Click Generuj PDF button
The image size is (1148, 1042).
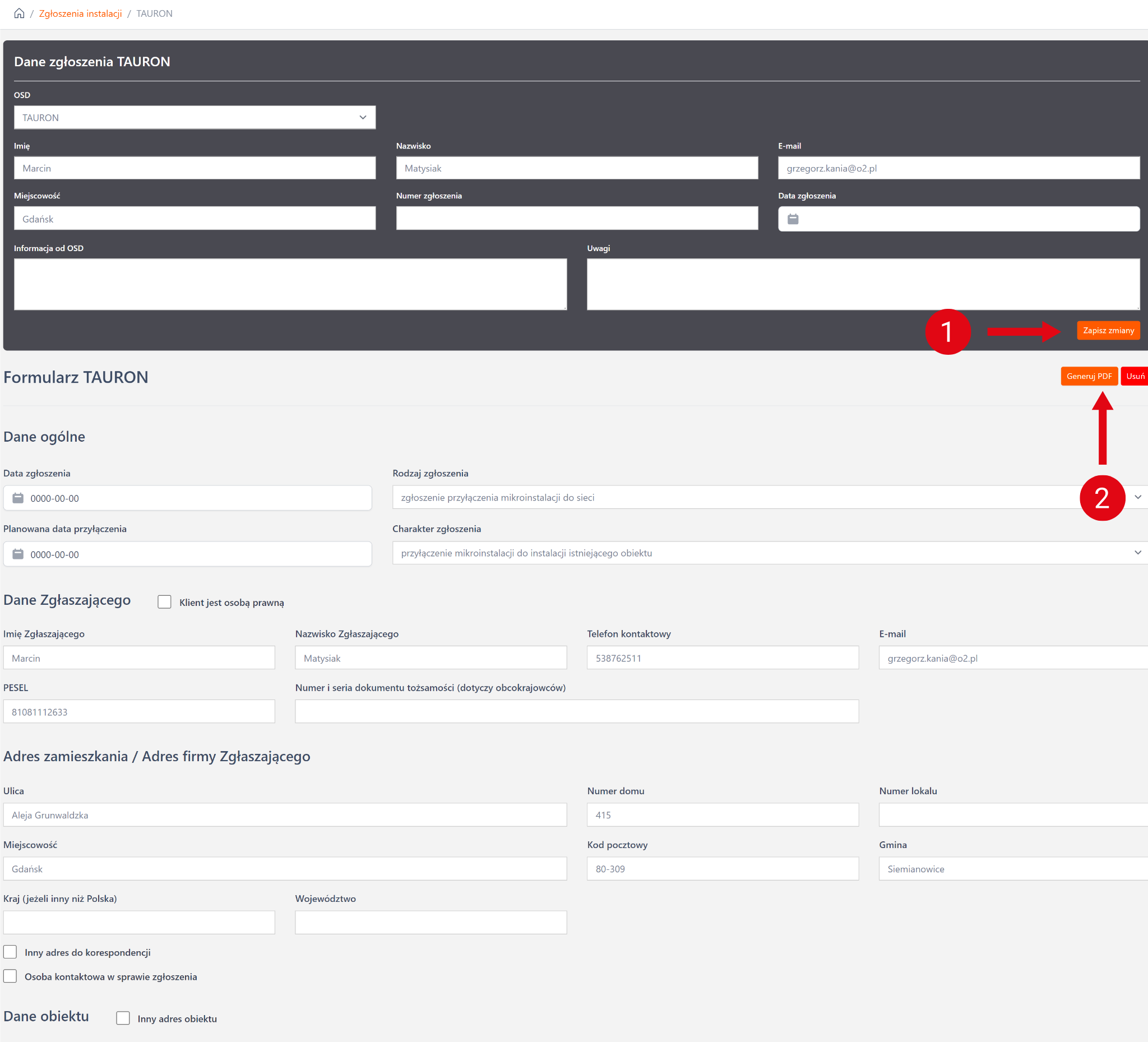[x=1088, y=376]
